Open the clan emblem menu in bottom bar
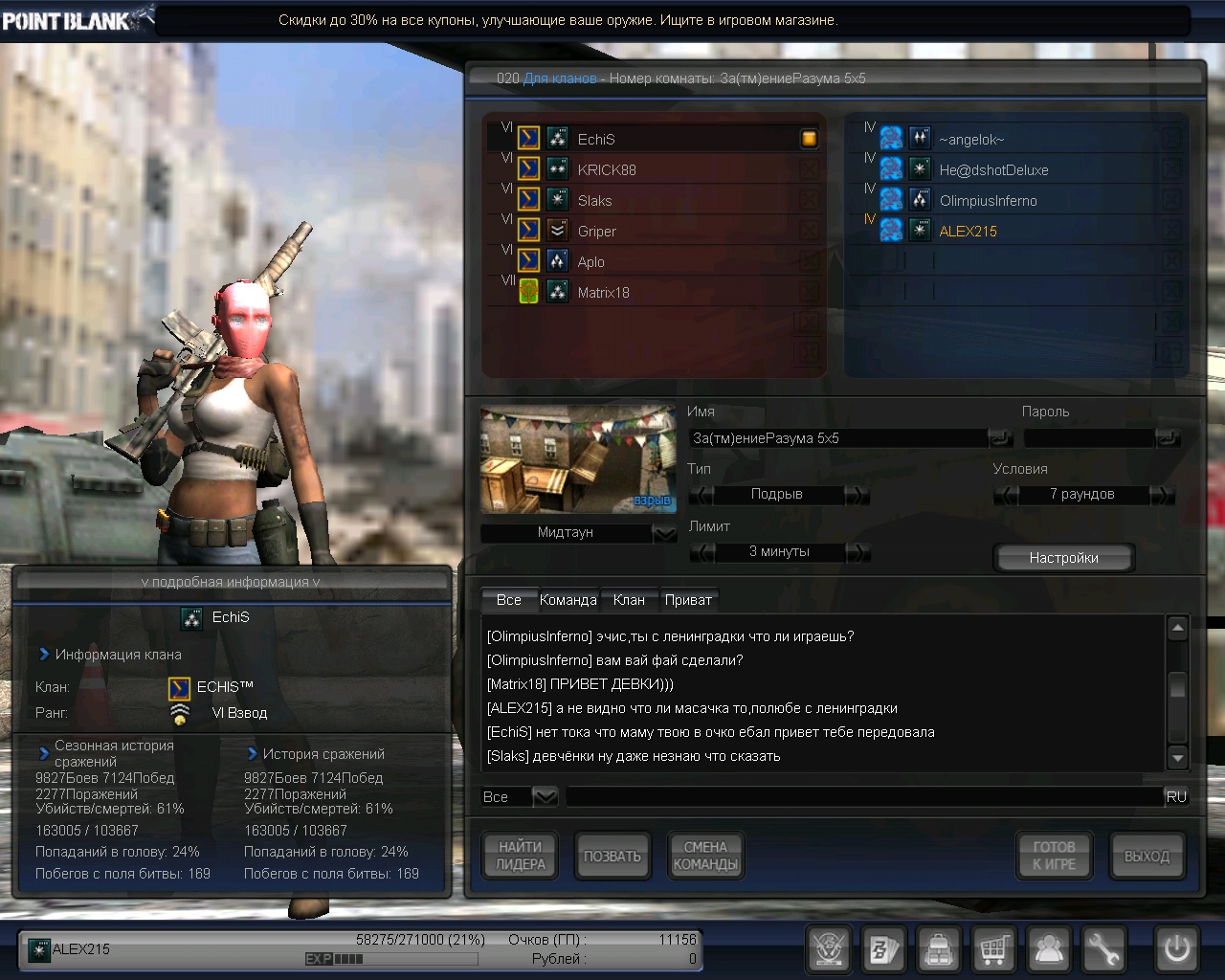The width and height of the screenshot is (1225, 980). click(829, 949)
